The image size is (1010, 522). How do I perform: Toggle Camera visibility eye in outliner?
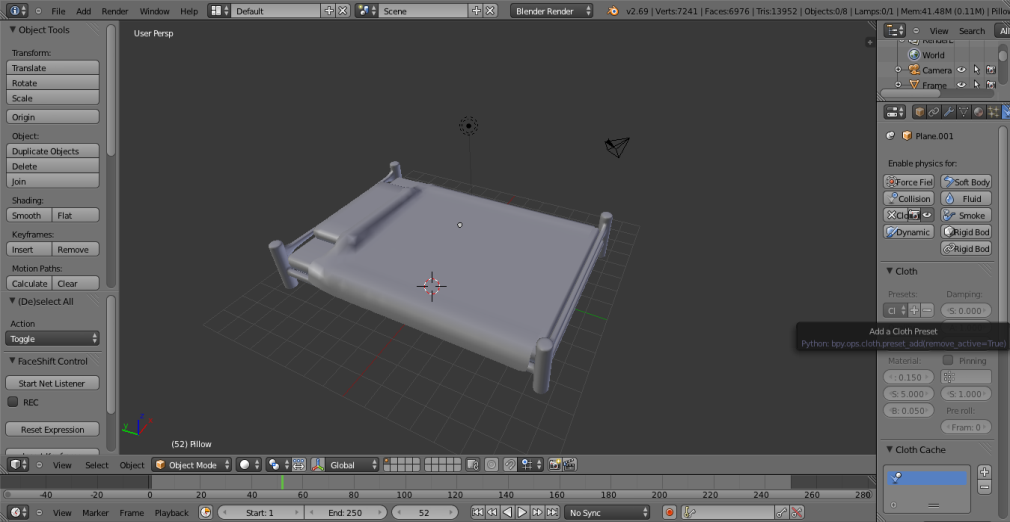point(961,70)
